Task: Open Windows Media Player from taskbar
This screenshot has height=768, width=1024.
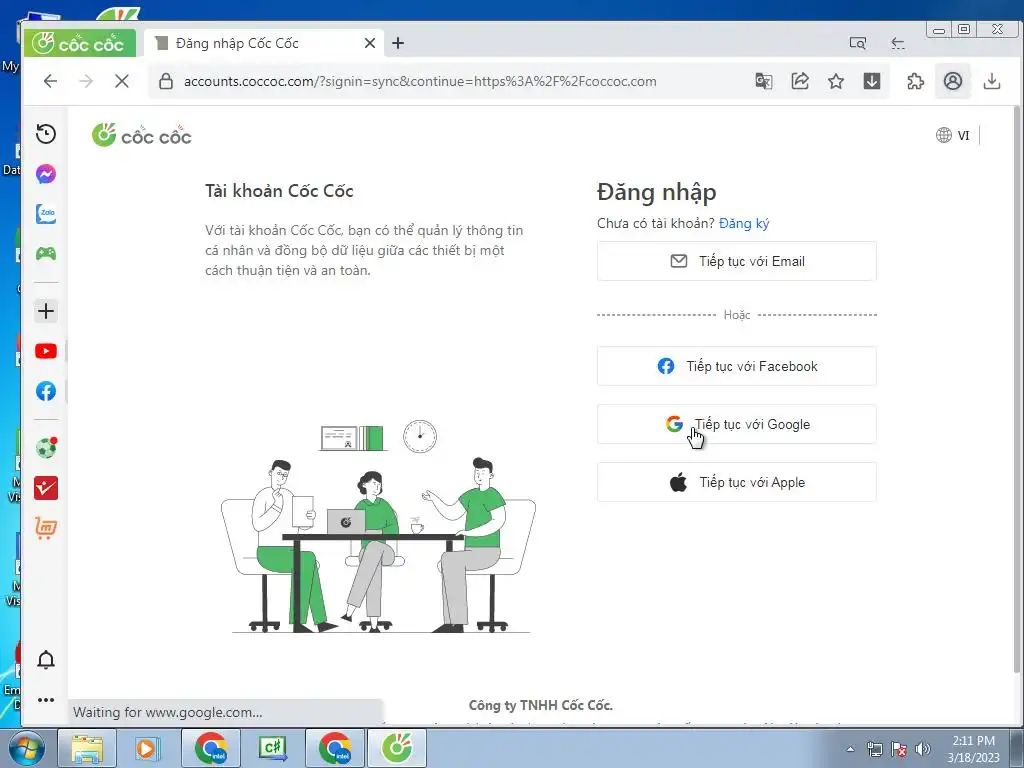Action: pyautogui.click(x=146, y=748)
